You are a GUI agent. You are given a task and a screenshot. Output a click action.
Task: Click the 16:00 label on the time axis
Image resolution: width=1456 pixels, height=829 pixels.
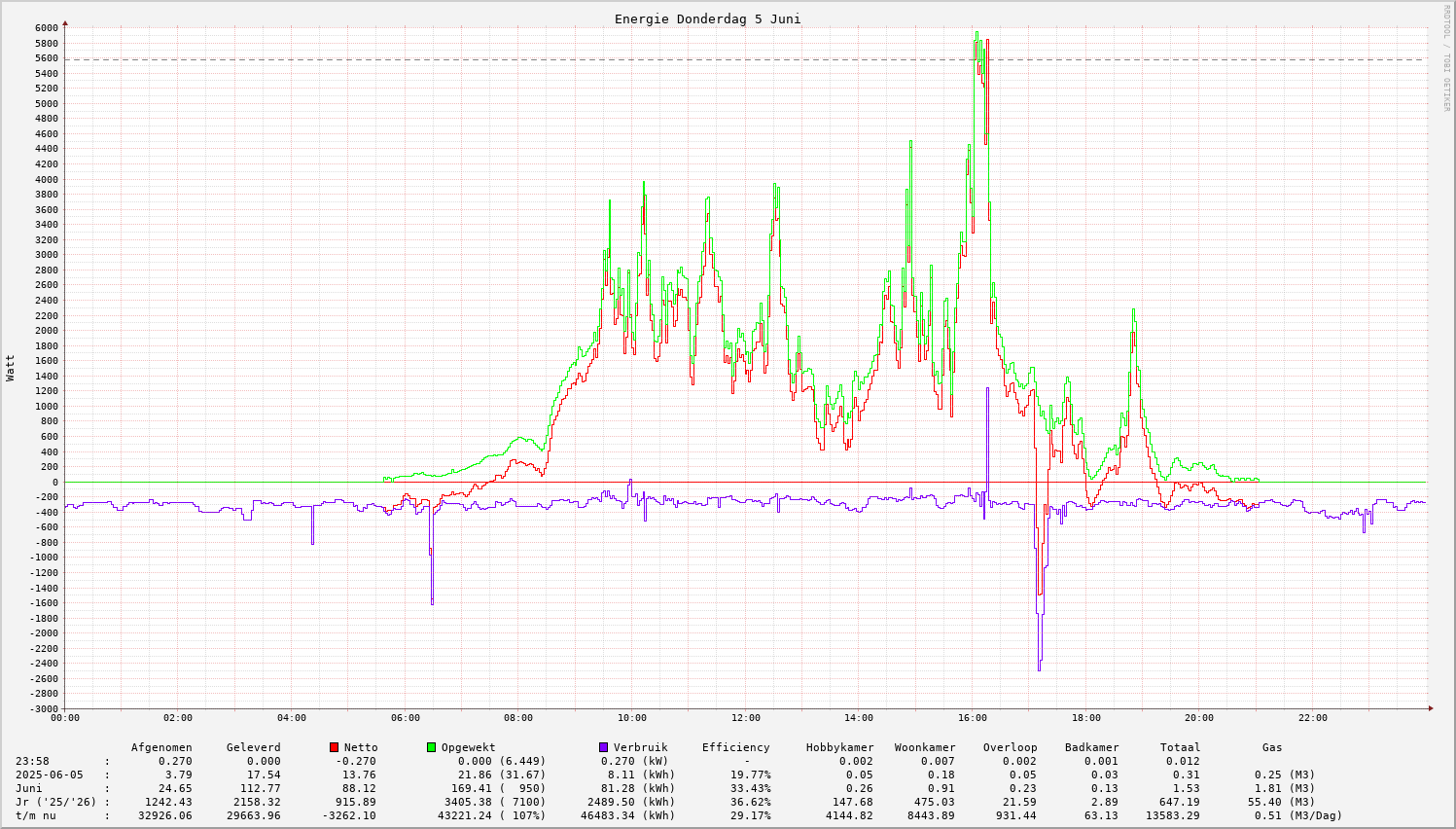973,718
